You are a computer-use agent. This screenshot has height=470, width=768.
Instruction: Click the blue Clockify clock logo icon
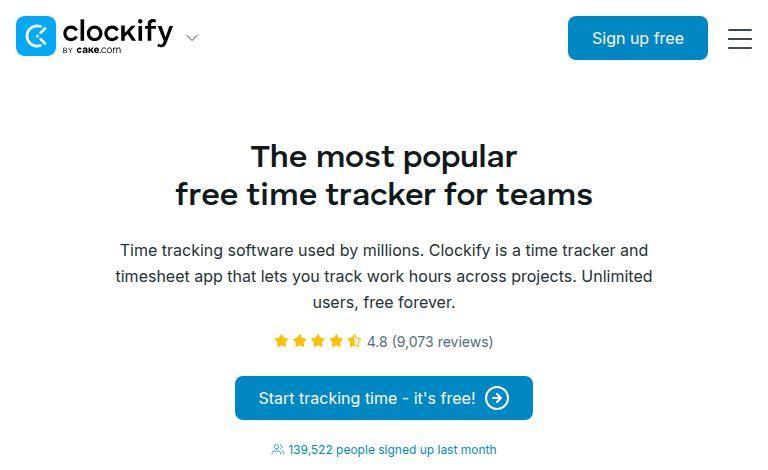coord(36,36)
